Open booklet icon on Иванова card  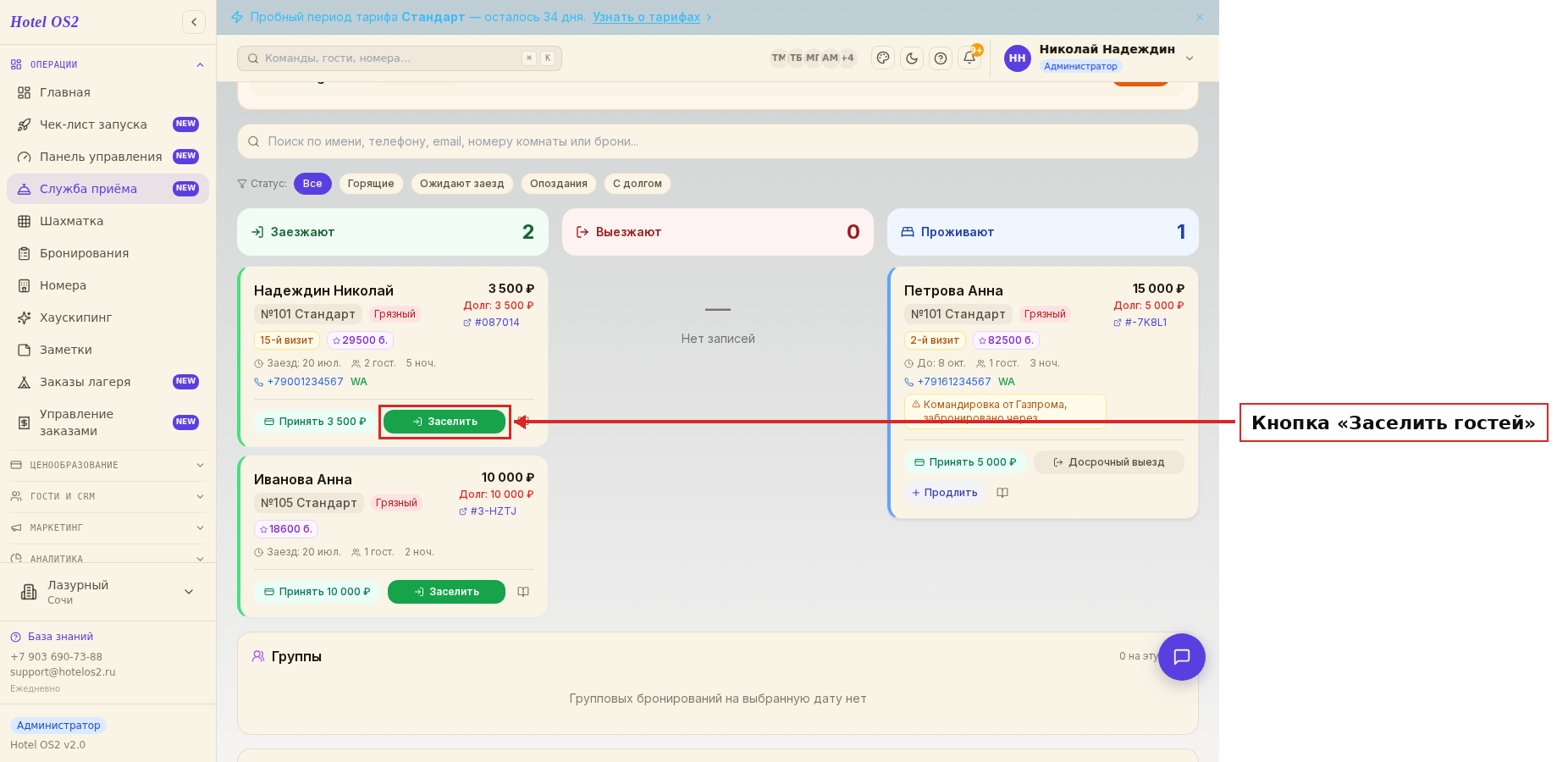(523, 592)
